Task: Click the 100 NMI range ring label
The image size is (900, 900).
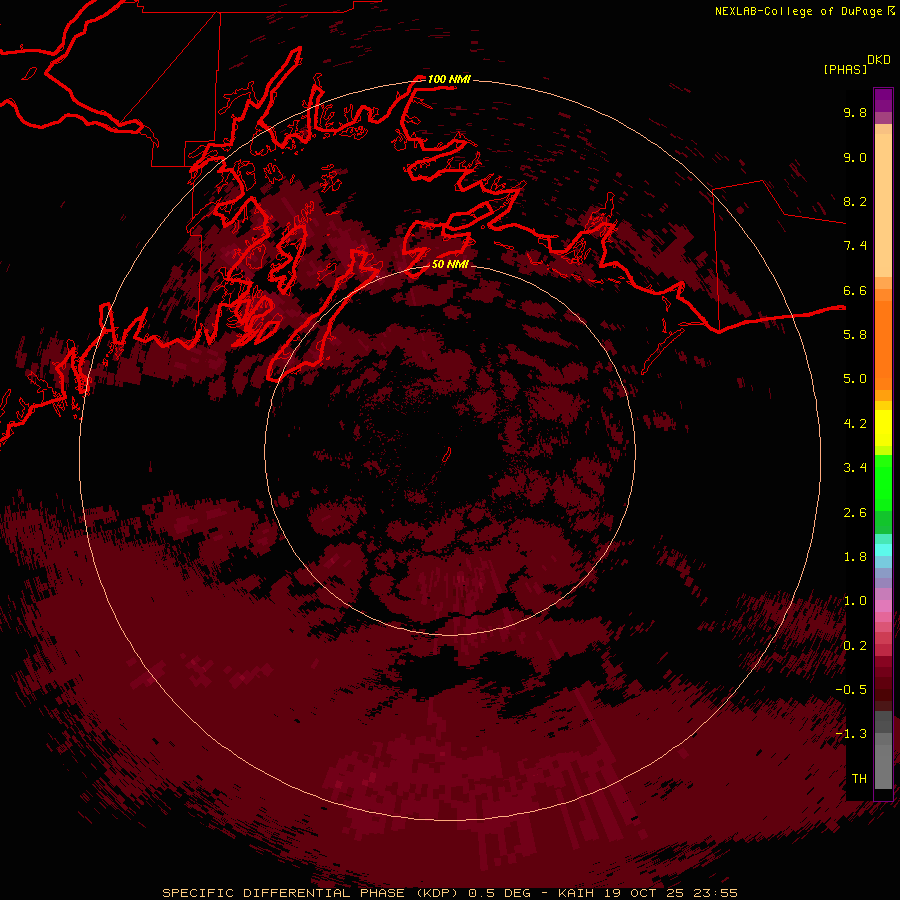Action: coord(449,79)
